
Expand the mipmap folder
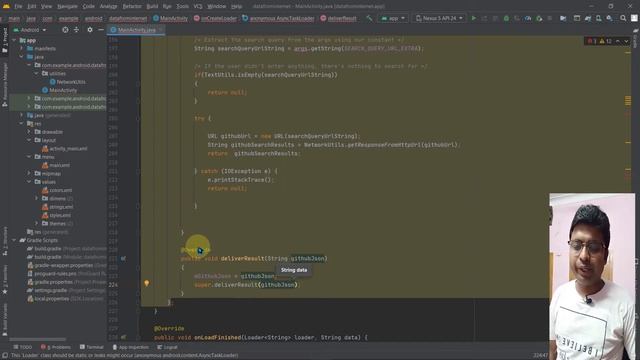click(x=29, y=173)
